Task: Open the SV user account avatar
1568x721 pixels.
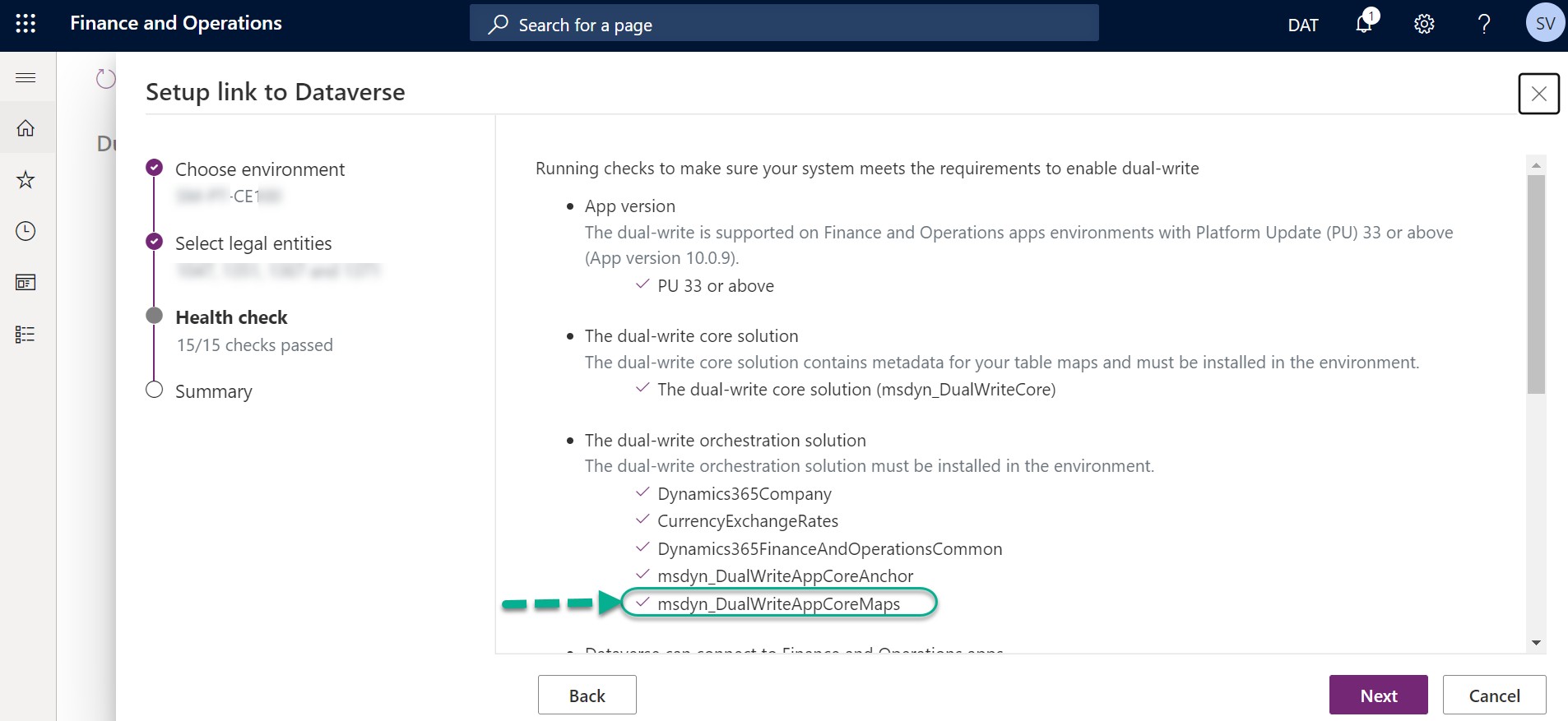Action: 1545,24
